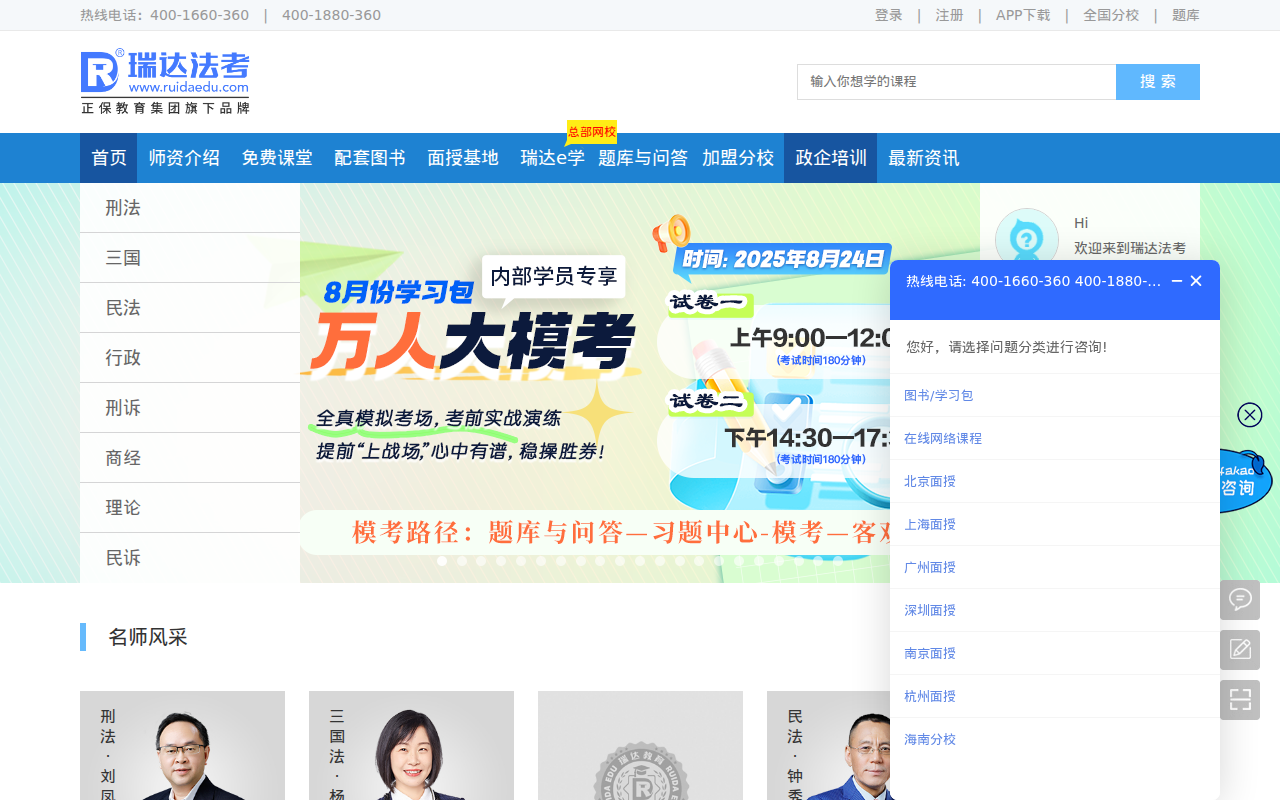Open the placeholder logo teacher card

[640, 745]
